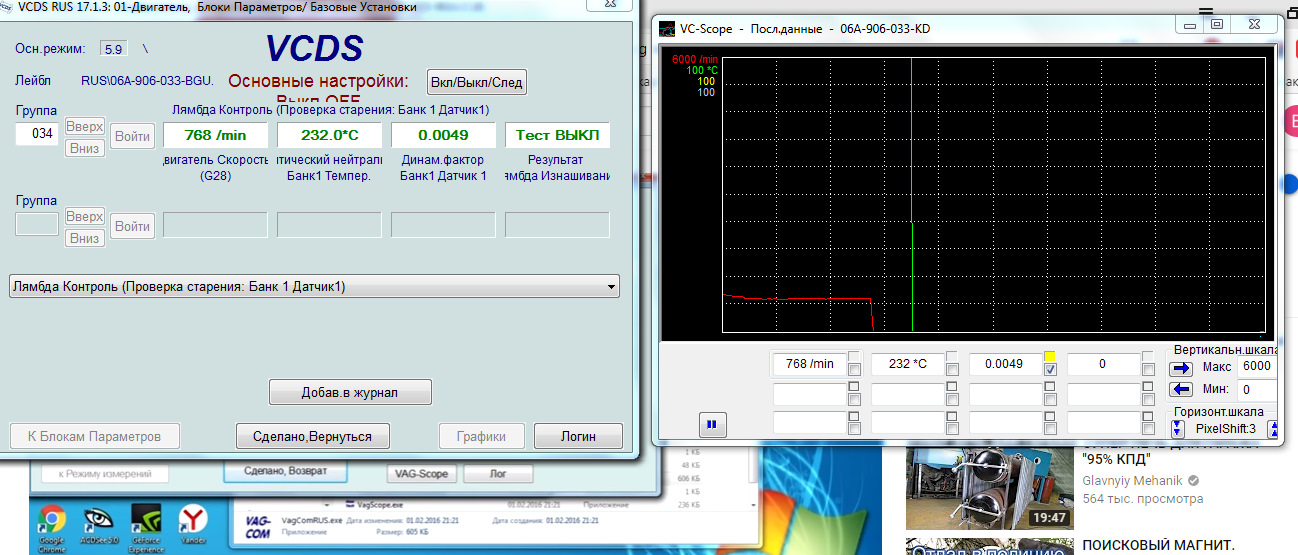This screenshot has width=1298, height=555.
Task: Click the Вкл/Выкл/След button
Action: tap(476, 82)
